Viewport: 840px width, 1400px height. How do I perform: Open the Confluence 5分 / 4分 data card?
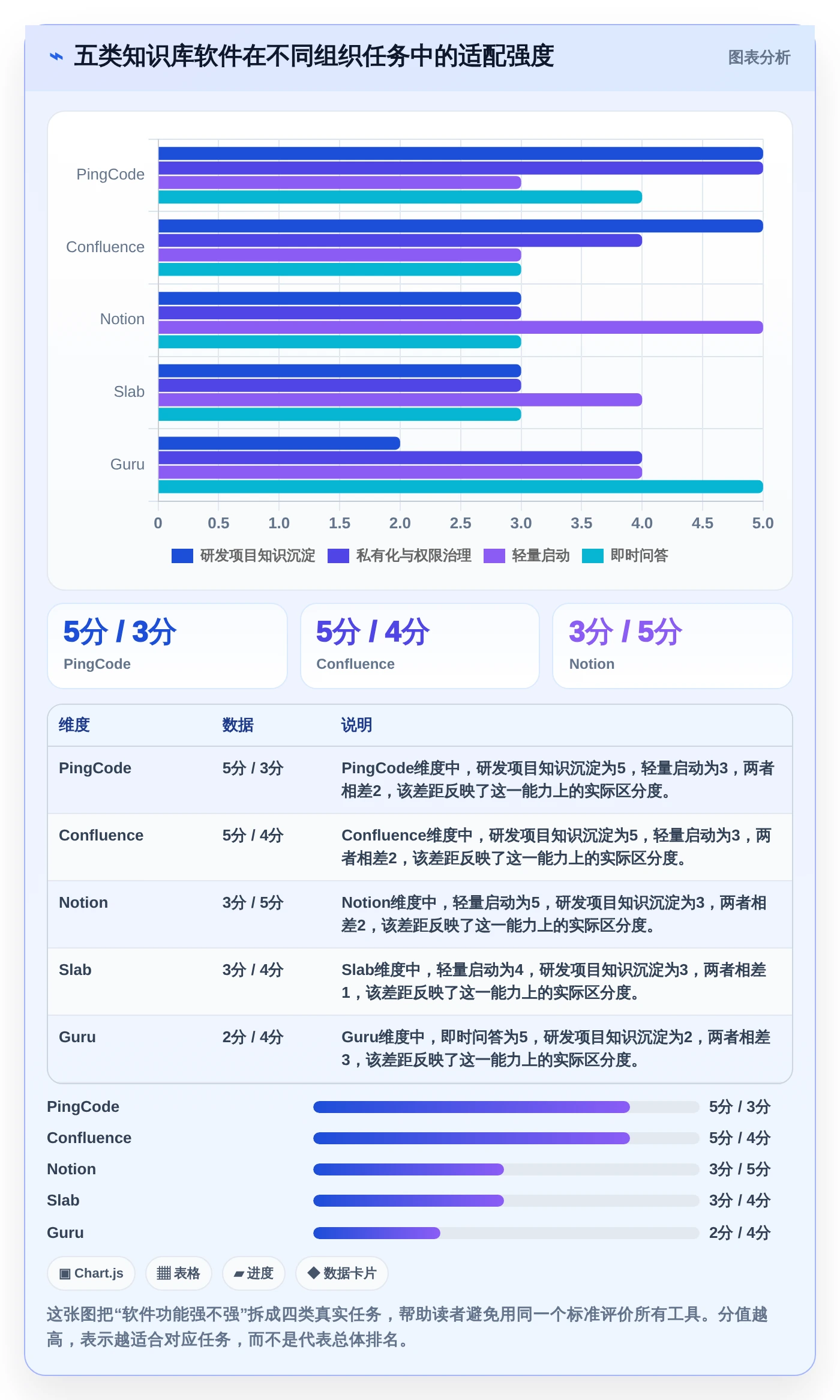(x=420, y=646)
